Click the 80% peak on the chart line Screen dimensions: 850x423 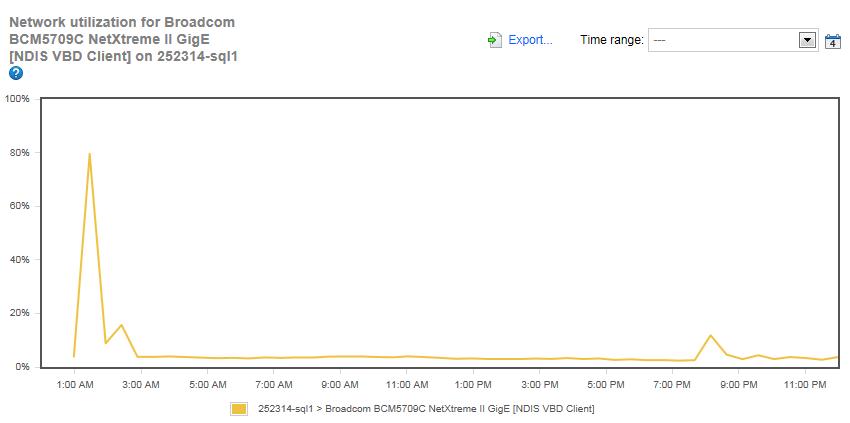90,154
